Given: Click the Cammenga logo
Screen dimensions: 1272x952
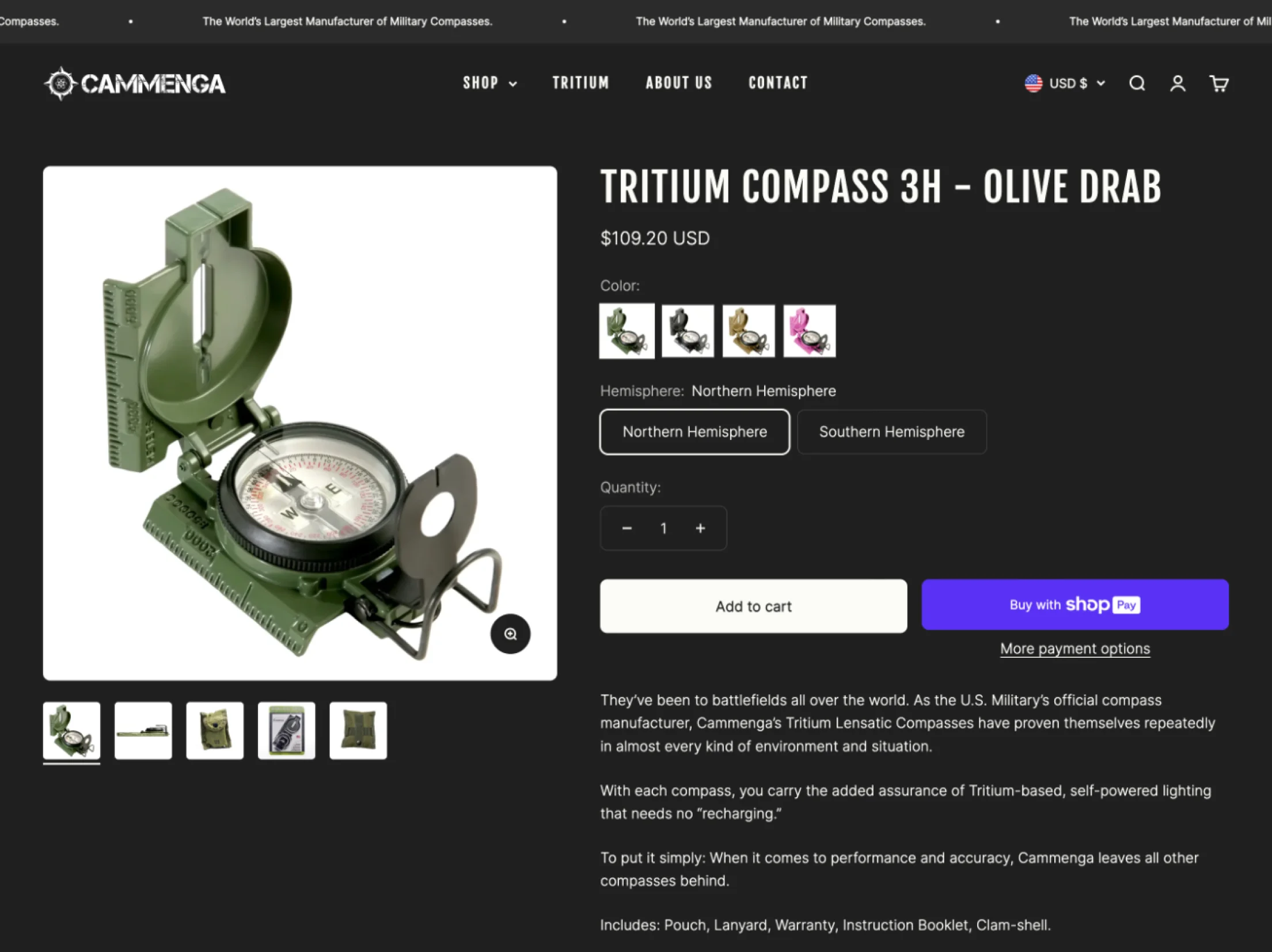Looking at the screenshot, I should click(135, 84).
